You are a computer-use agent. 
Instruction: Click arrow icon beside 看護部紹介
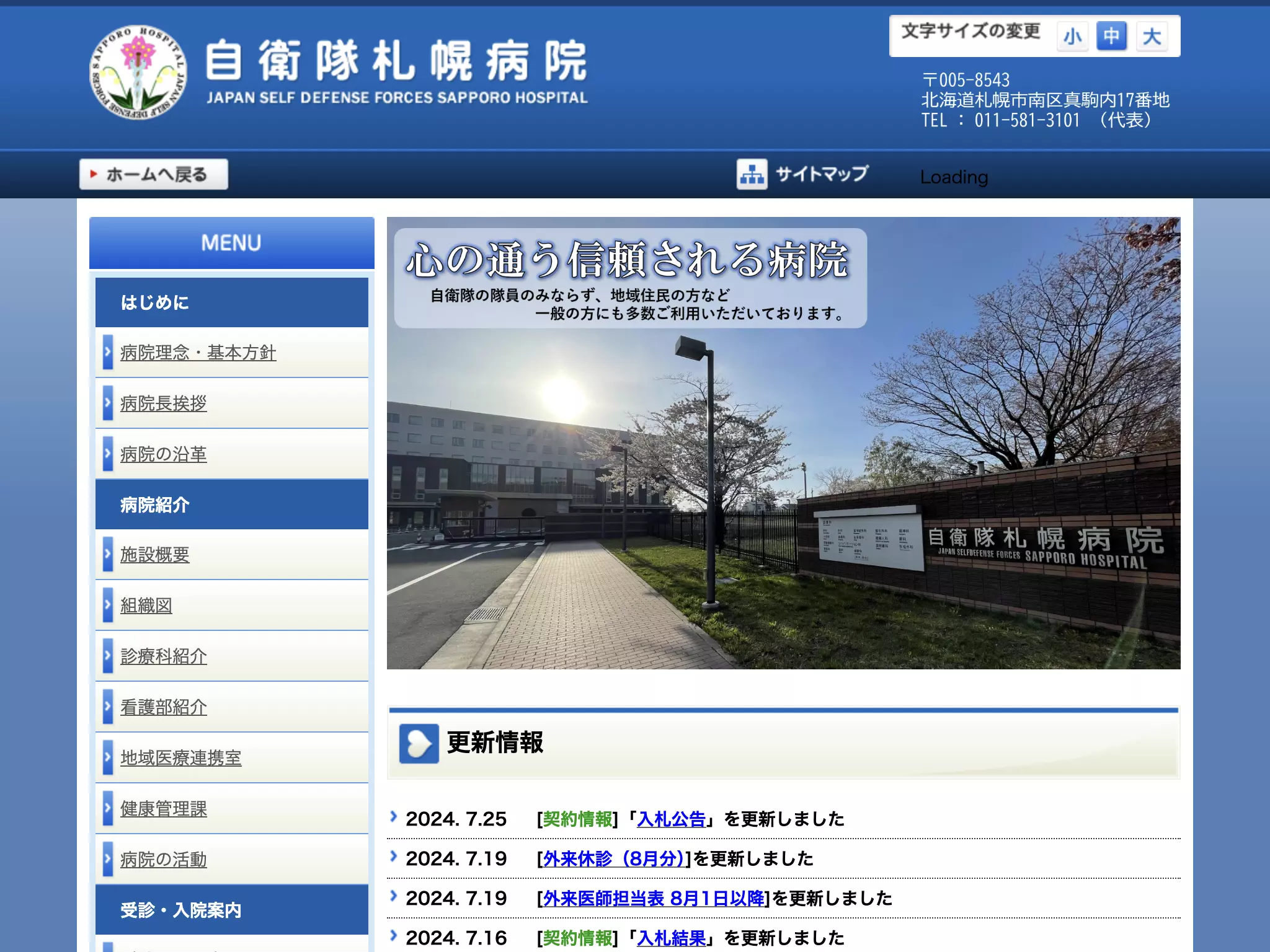point(108,707)
